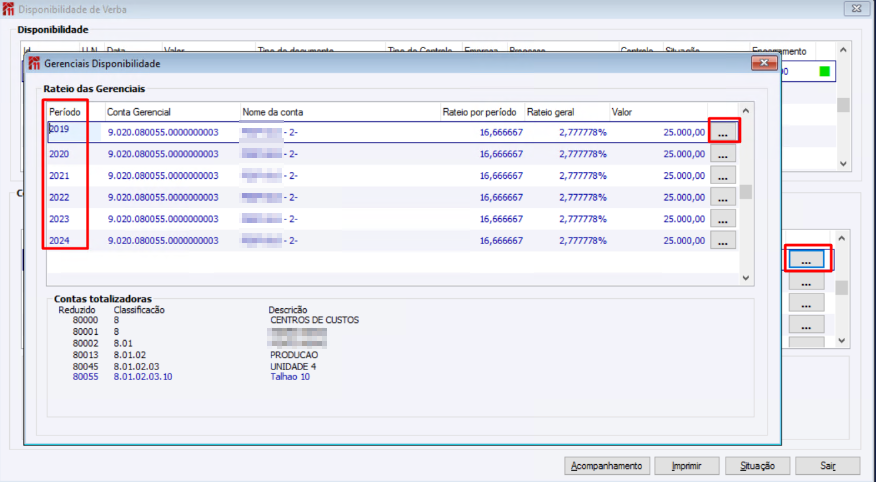The width and height of the screenshot is (877, 482).
Task: Click the third ellipsis button in background window
Action: tap(806, 304)
